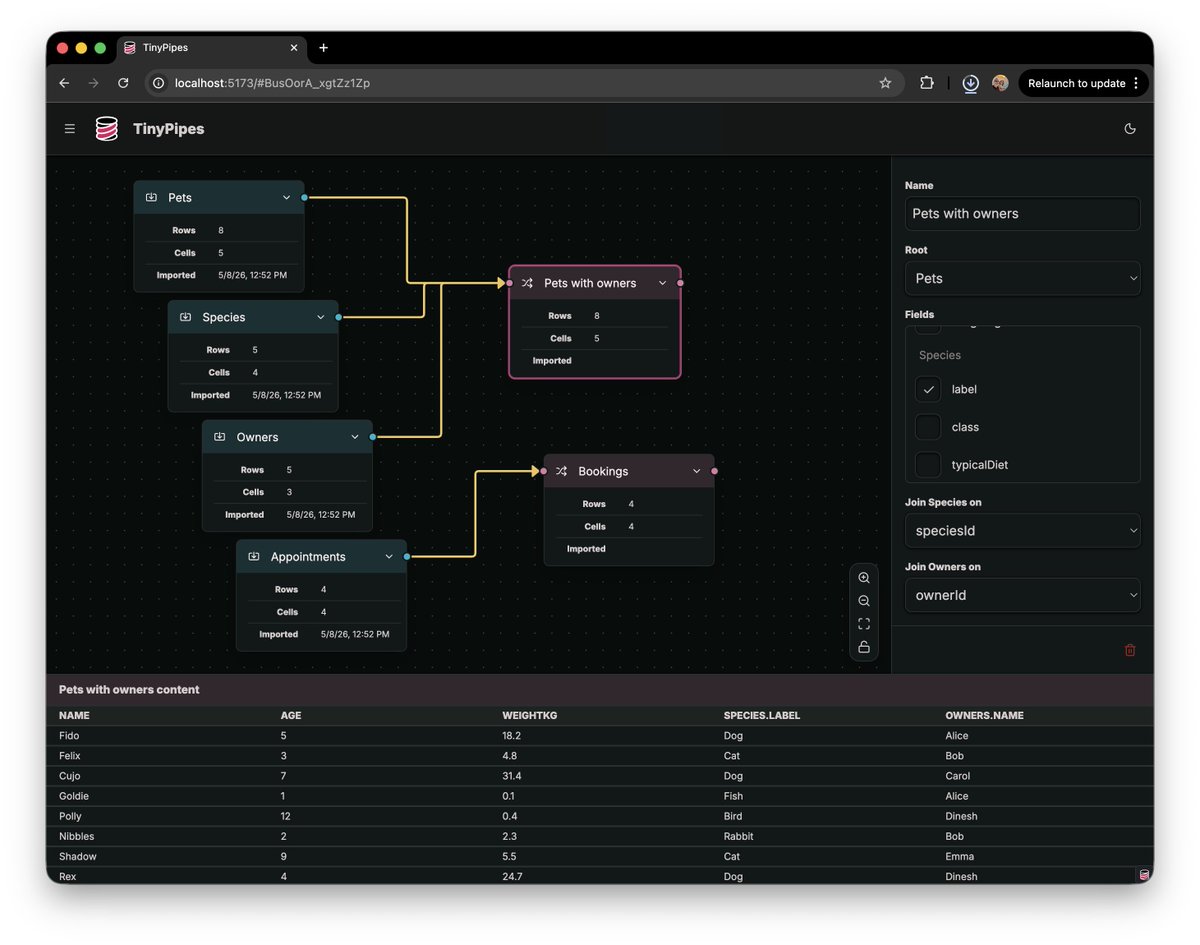Open the Join Species on dropdown
The image size is (1200, 945).
tap(1022, 531)
